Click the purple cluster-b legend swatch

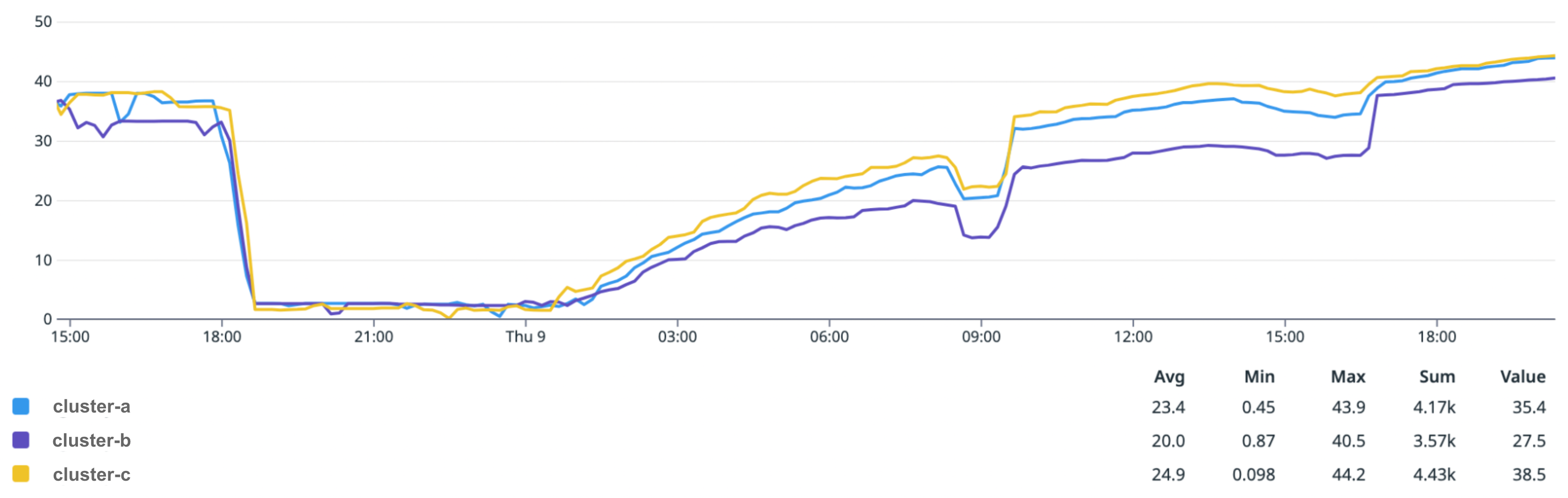click(21, 440)
